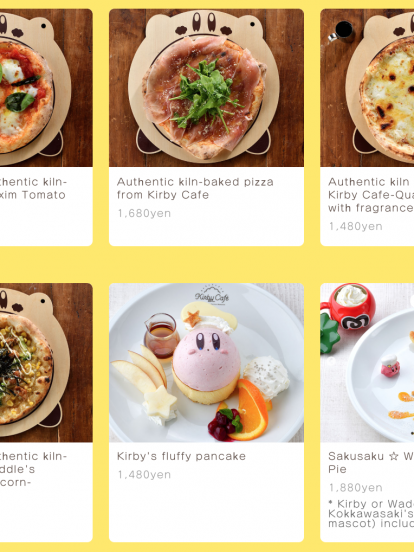The width and height of the screenshot is (414, 552).
Task: Click the Kirby Cafe-Quattro pizza title
Action: pyautogui.click(x=371, y=195)
